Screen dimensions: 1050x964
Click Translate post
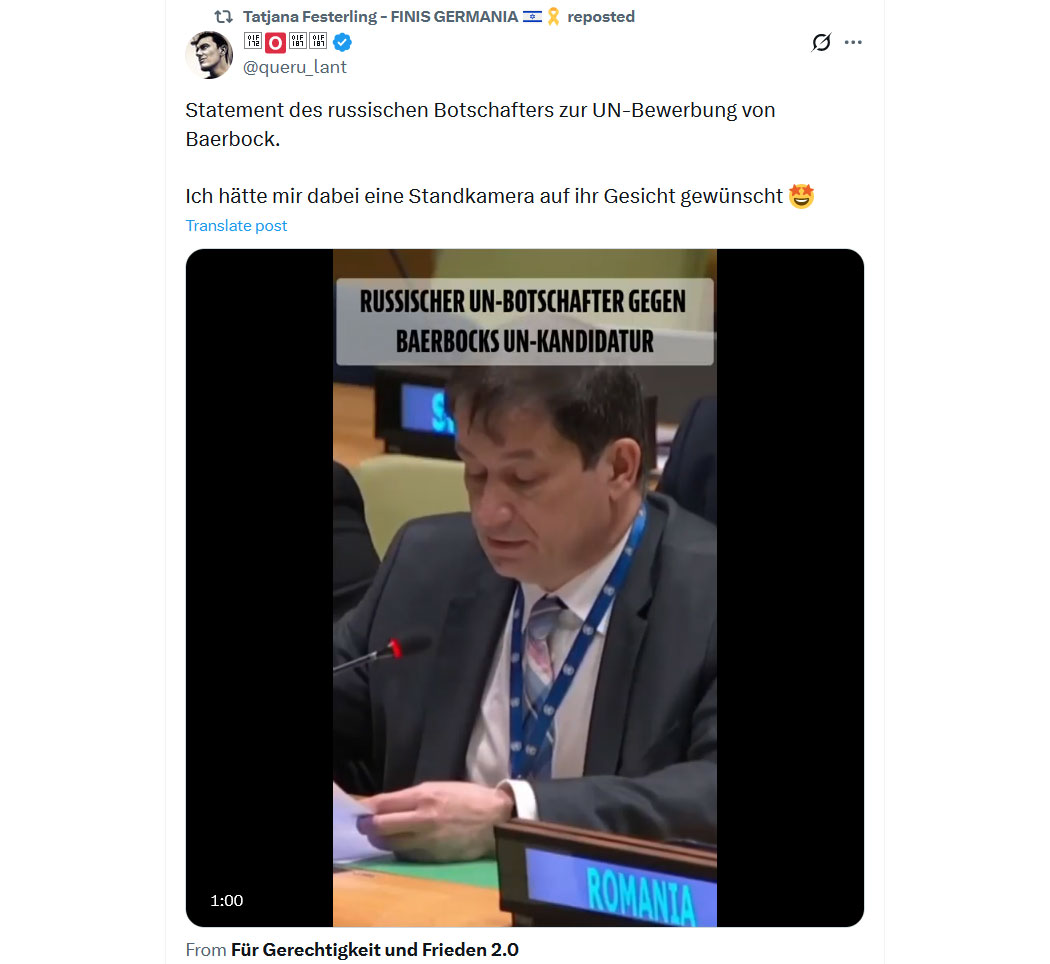pos(236,226)
